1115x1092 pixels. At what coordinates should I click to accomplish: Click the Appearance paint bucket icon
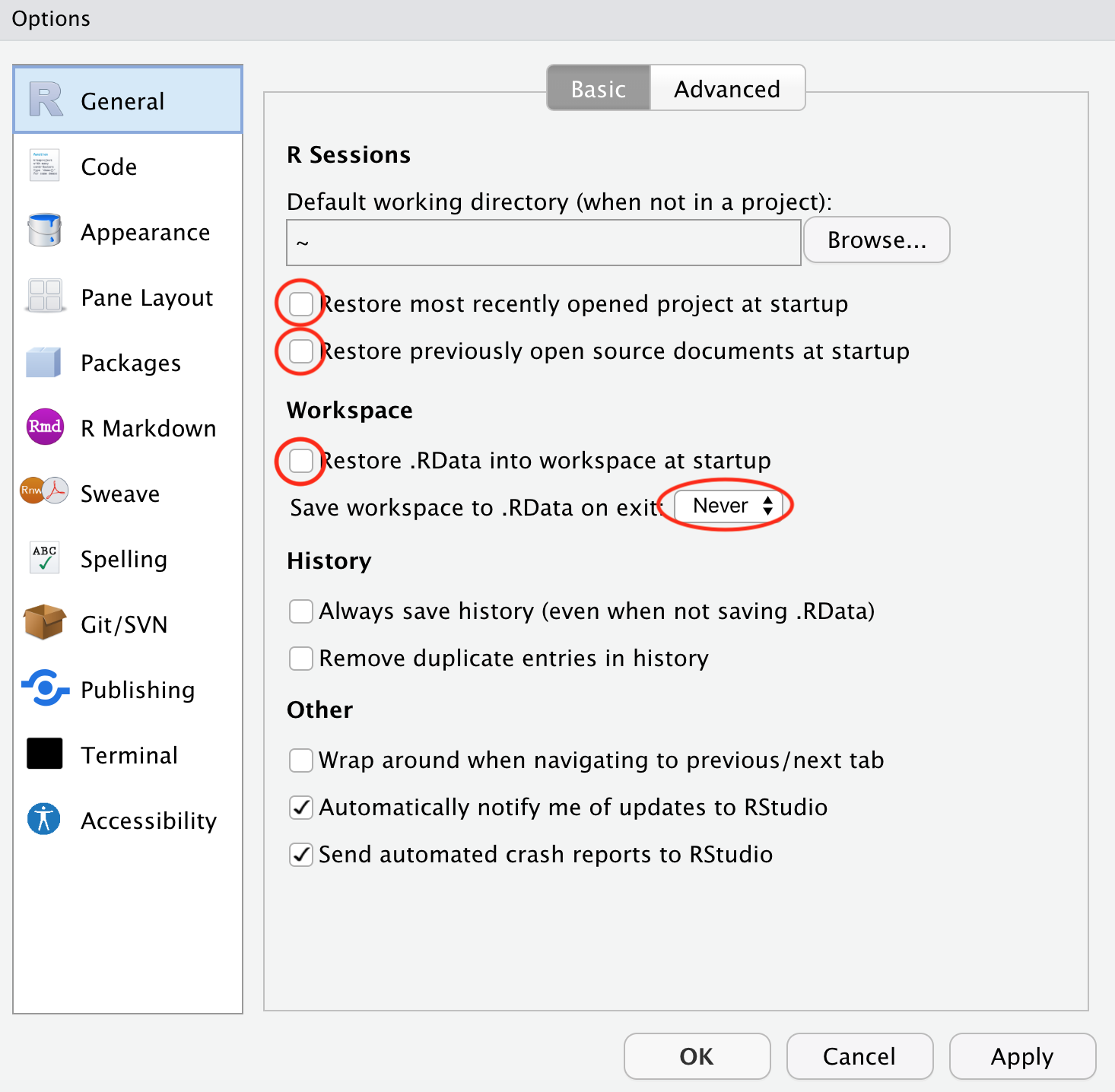pos(44,231)
